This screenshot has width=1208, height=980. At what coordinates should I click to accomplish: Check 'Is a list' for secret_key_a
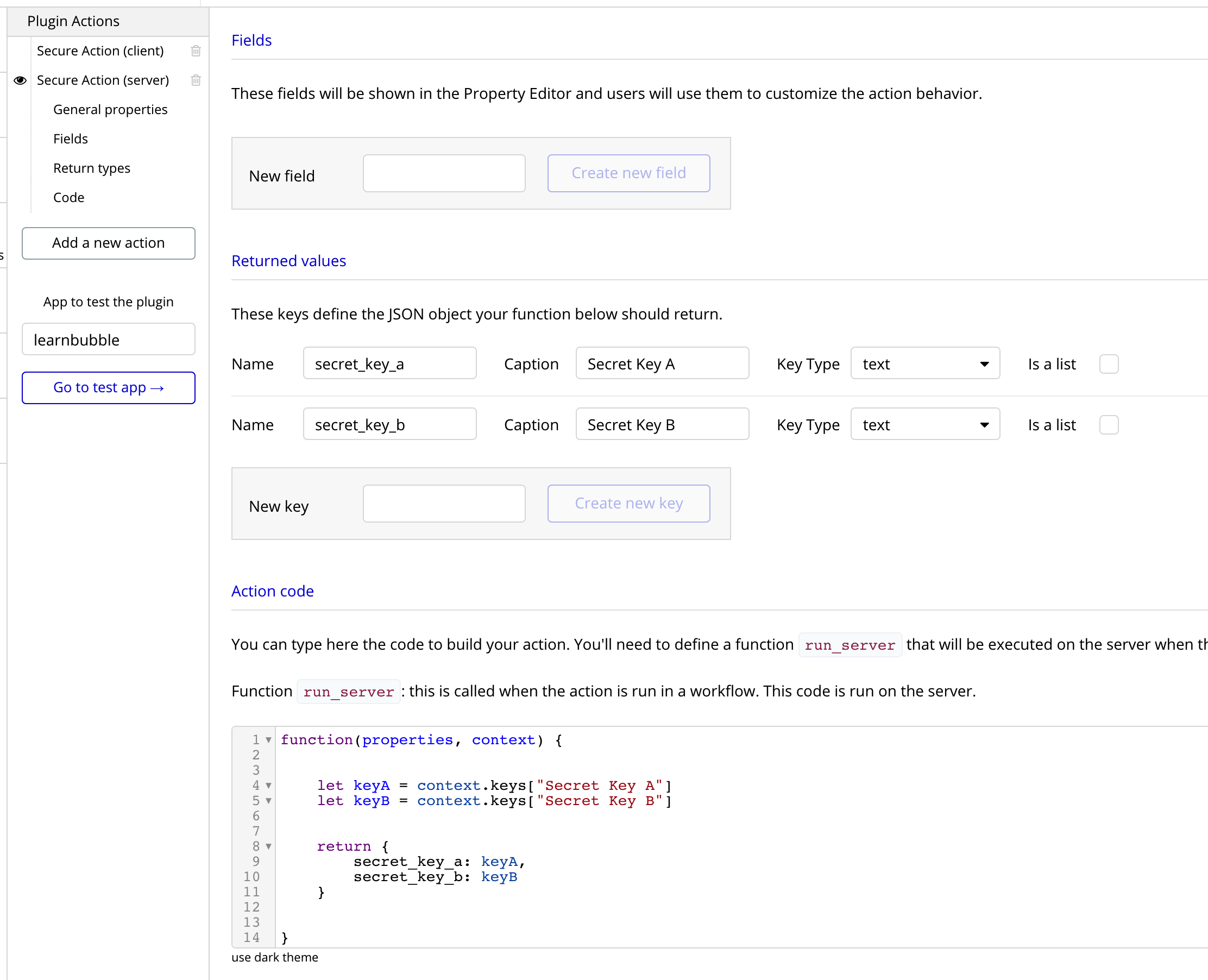pos(1108,364)
